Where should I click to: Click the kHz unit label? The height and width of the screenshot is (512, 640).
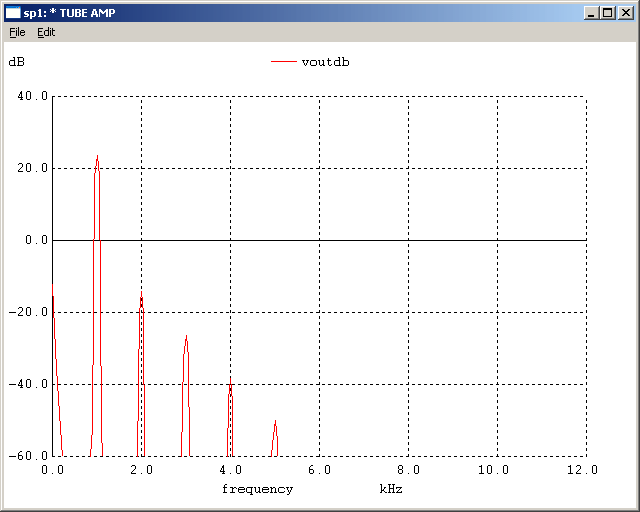click(391, 489)
